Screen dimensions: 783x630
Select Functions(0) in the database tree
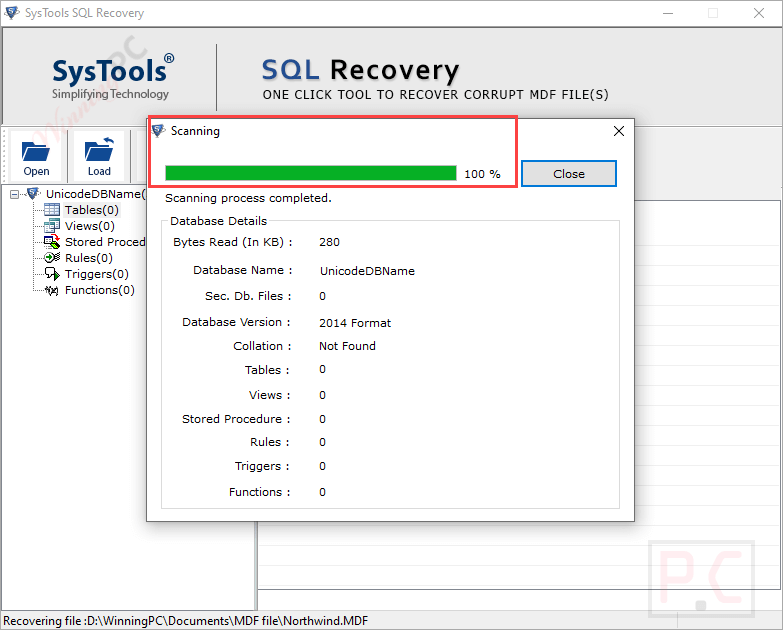[100, 290]
